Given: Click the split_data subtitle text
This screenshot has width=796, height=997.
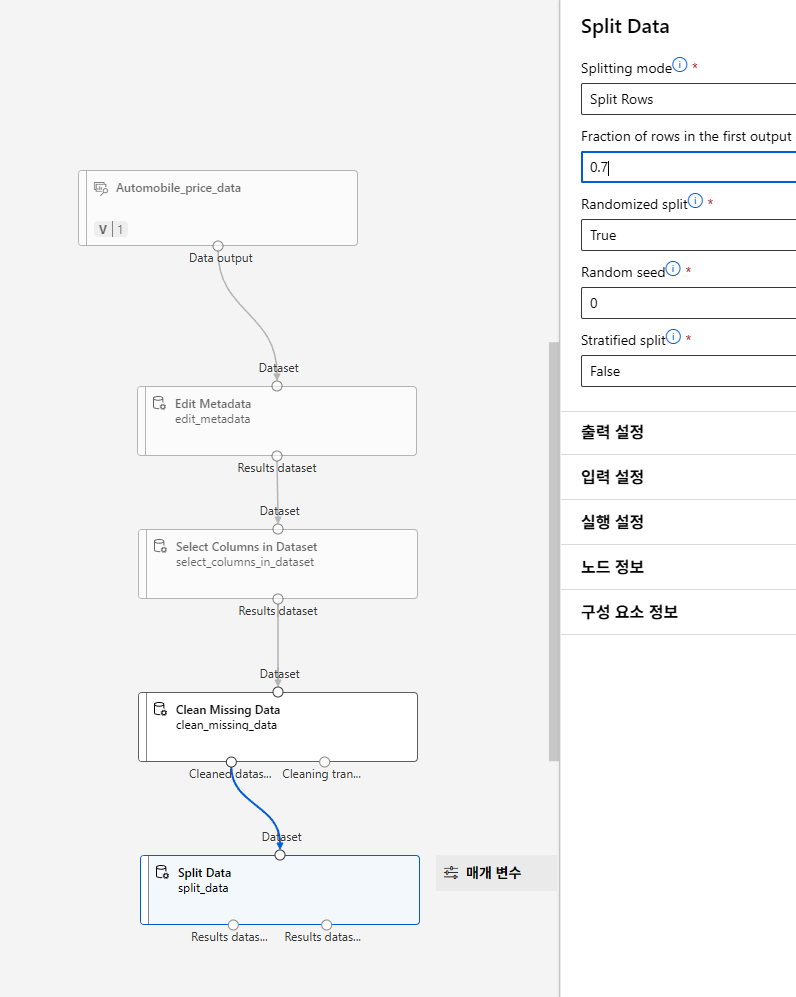Looking at the screenshot, I should click(x=203, y=888).
